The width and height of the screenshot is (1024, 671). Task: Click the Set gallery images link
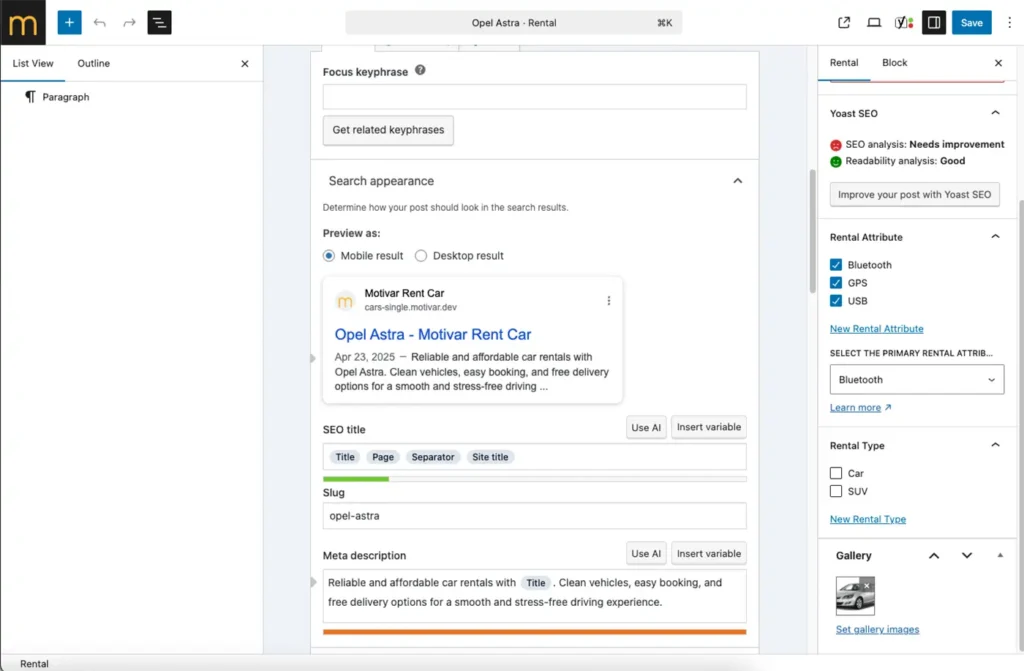[877, 629]
